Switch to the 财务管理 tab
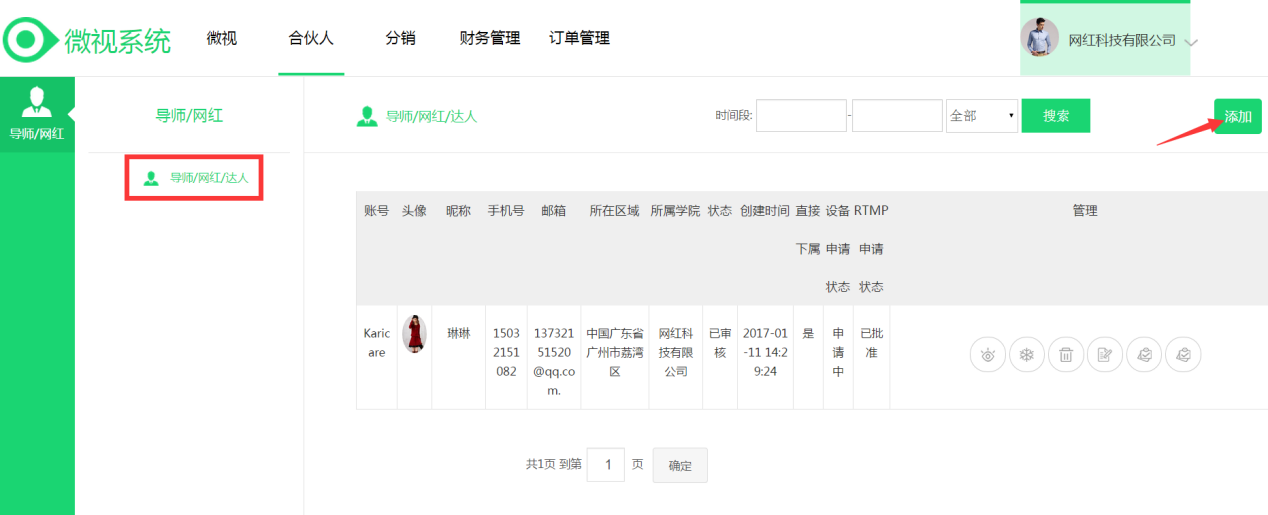 [x=490, y=39]
